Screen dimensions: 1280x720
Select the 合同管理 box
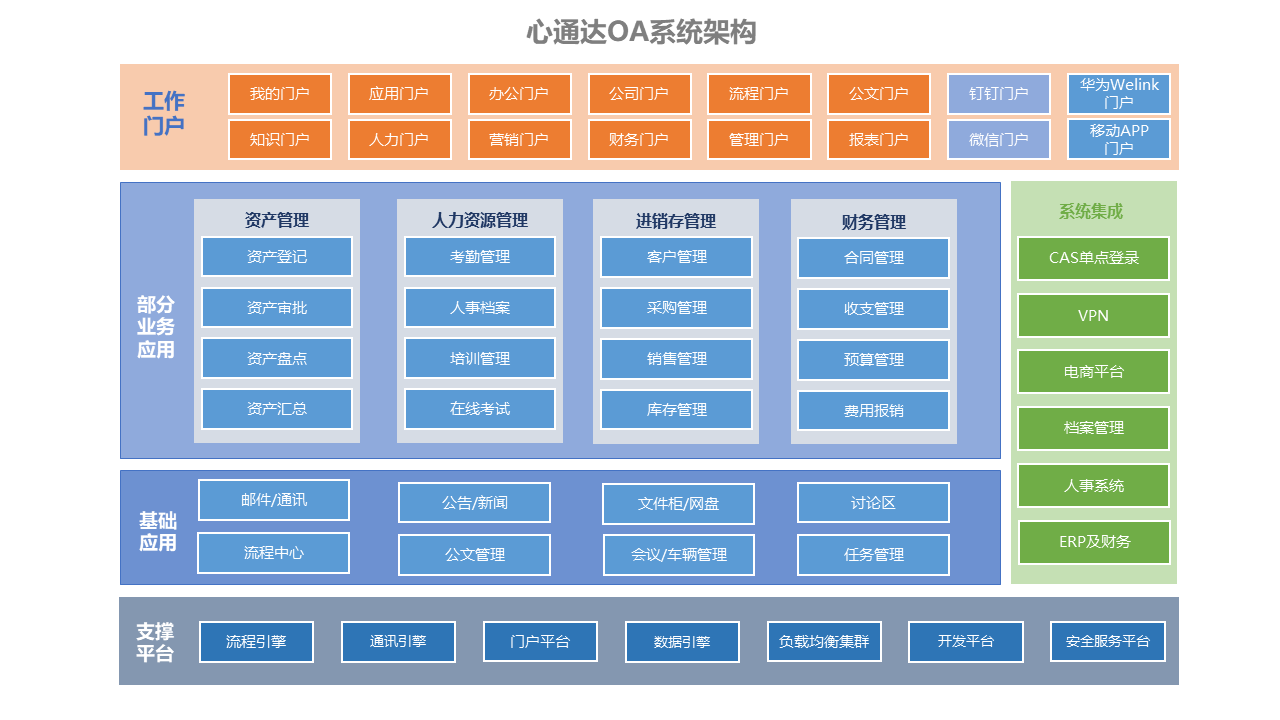click(x=874, y=258)
